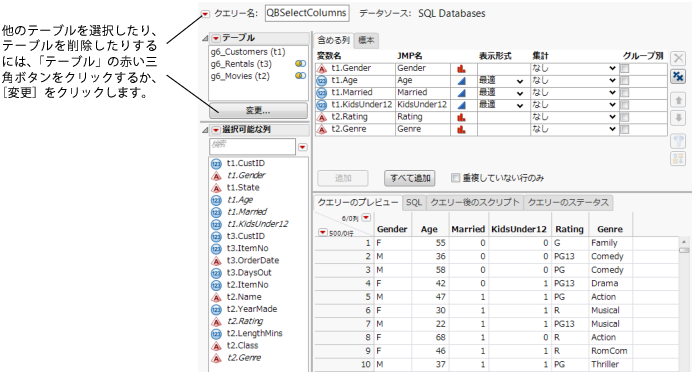Click nominal modeling type icon for Gender row
The image size is (694, 374).
pyautogui.click(x=462, y=69)
